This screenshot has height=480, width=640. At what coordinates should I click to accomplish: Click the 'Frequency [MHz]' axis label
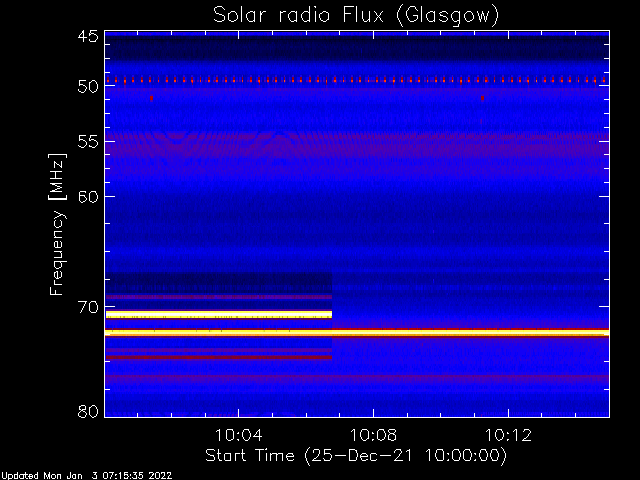[x=57, y=224]
